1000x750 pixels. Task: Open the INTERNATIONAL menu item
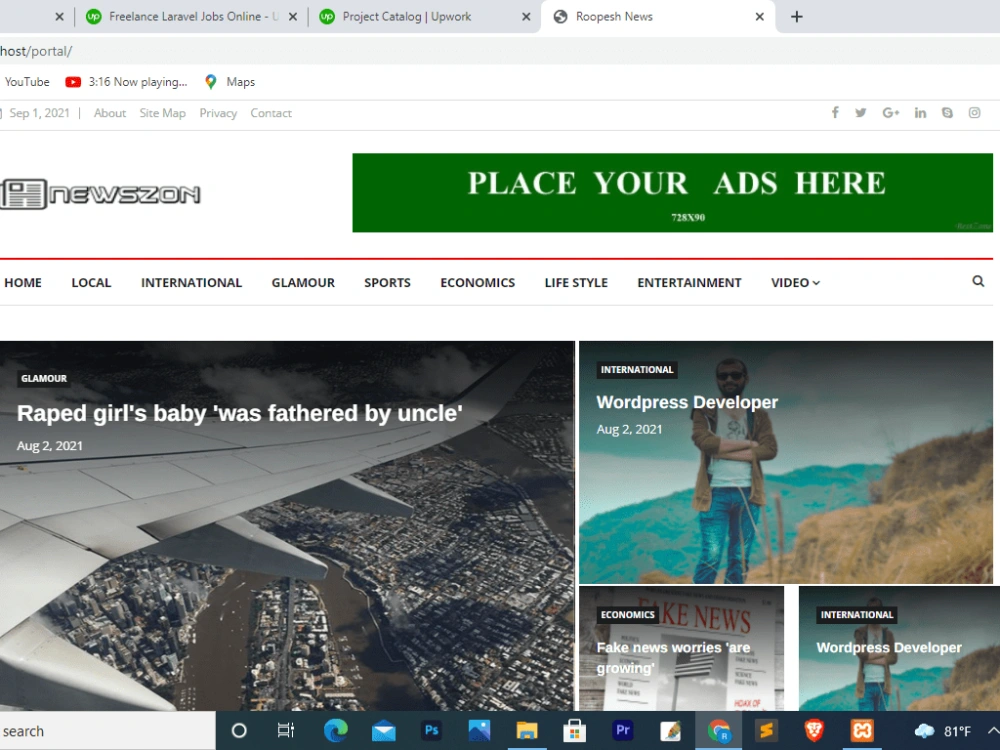tap(191, 283)
